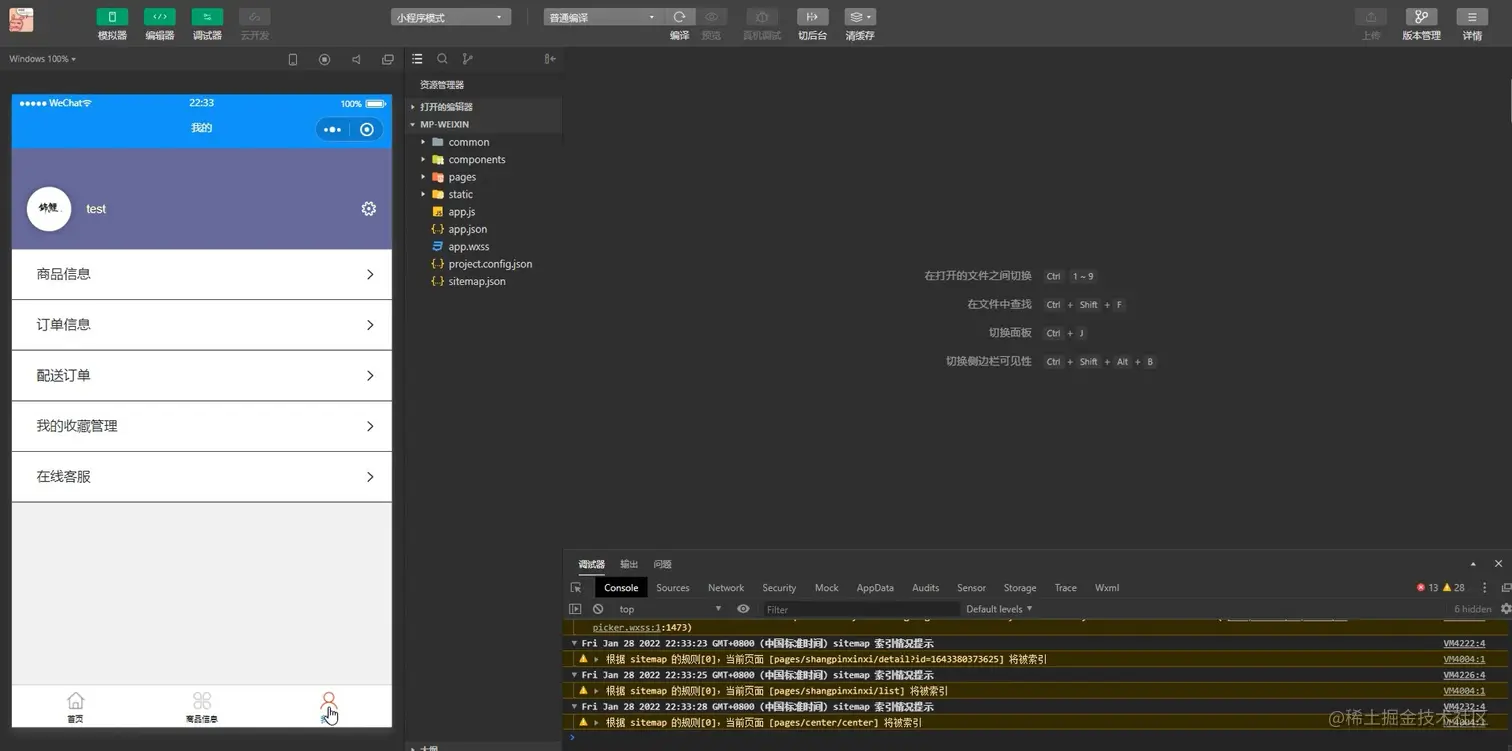Open the 订单信息 list row
The height and width of the screenshot is (751, 1512).
pos(202,325)
